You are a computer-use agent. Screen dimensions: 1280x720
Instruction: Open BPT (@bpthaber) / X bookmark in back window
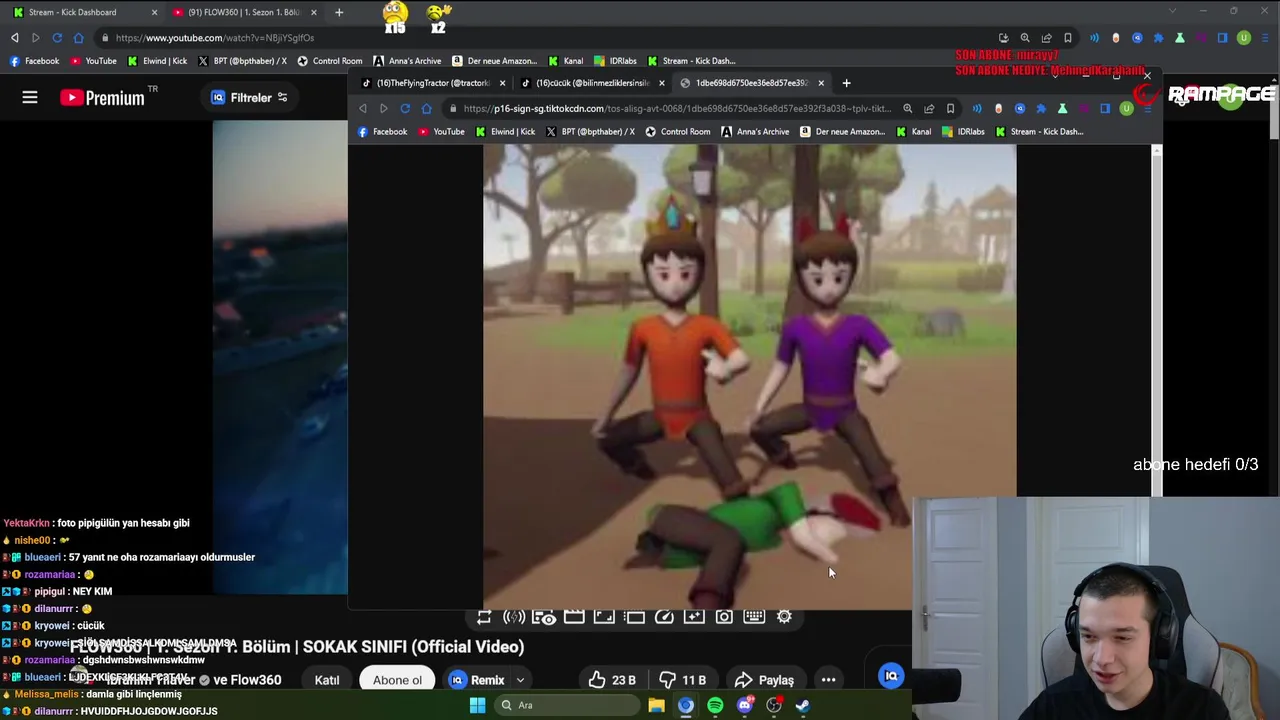[242, 61]
